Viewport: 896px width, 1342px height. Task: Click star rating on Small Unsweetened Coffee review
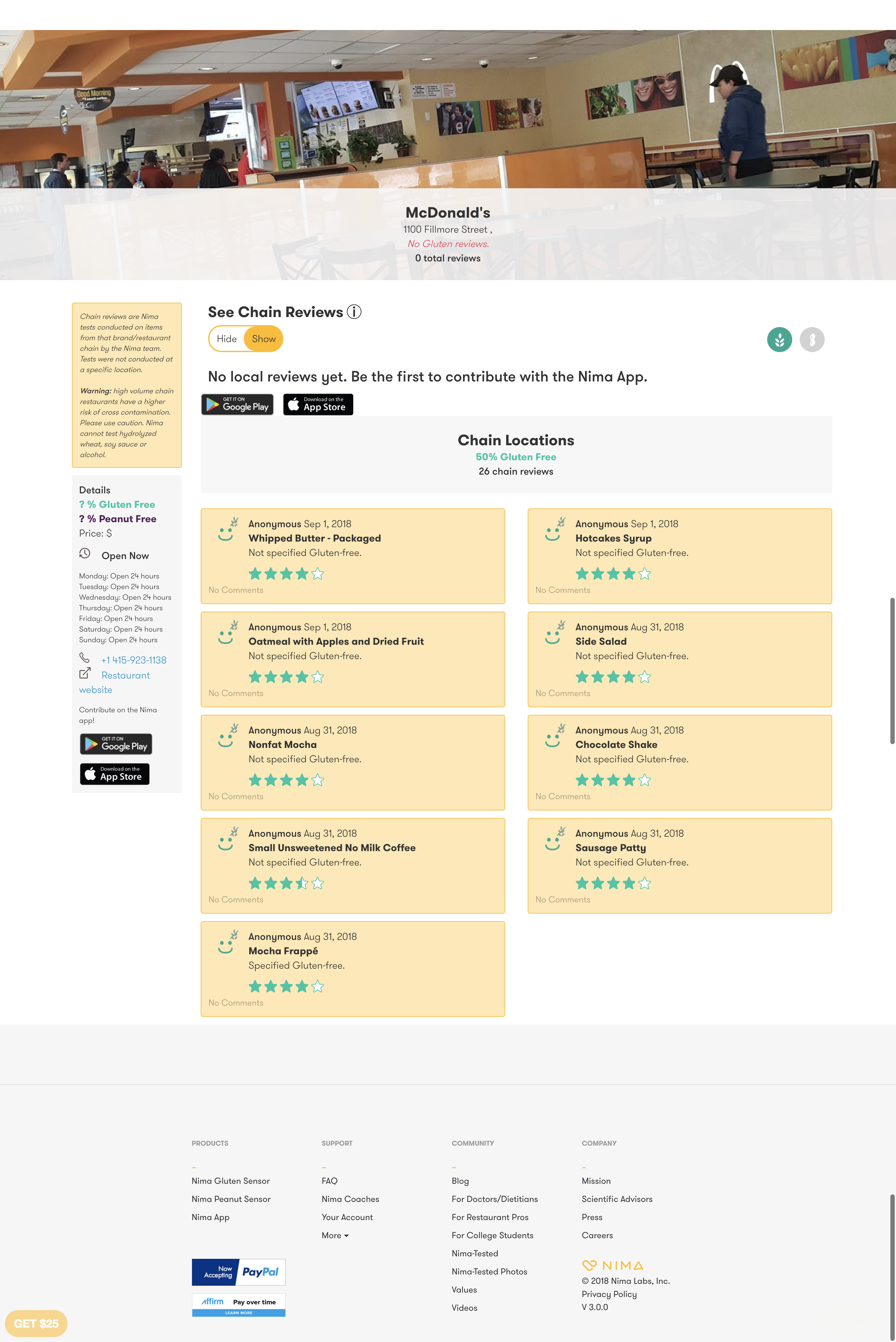(286, 884)
